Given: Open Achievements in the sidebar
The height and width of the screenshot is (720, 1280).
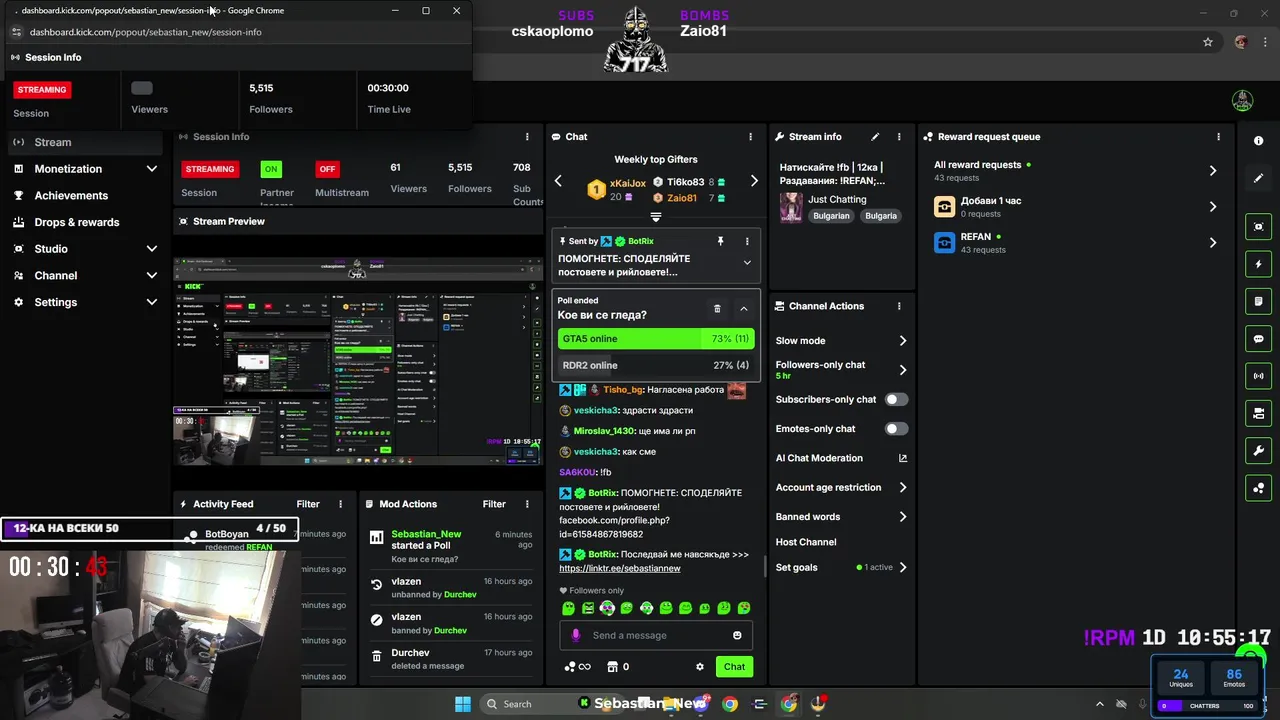Looking at the screenshot, I should pyautogui.click(x=86, y=196).
